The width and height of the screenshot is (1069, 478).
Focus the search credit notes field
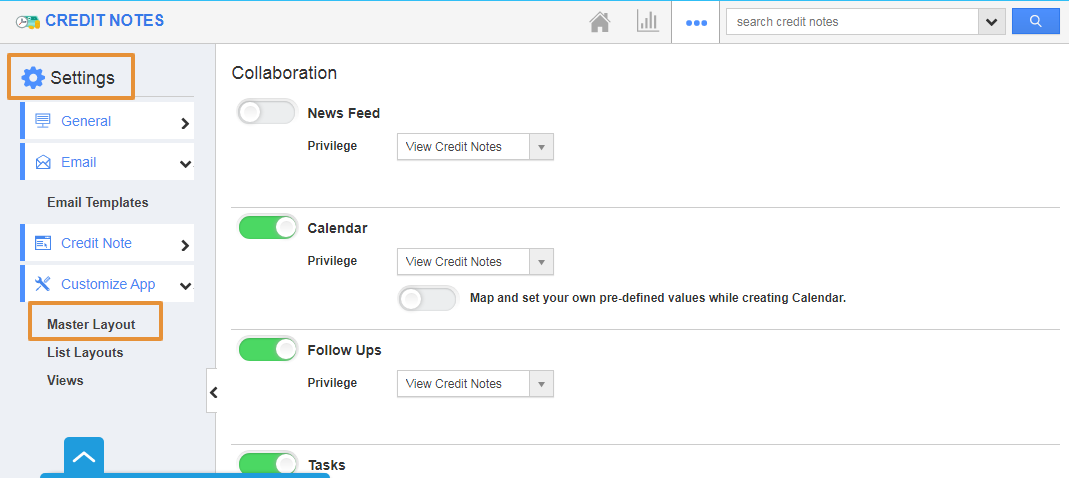(x=853, y=22)
